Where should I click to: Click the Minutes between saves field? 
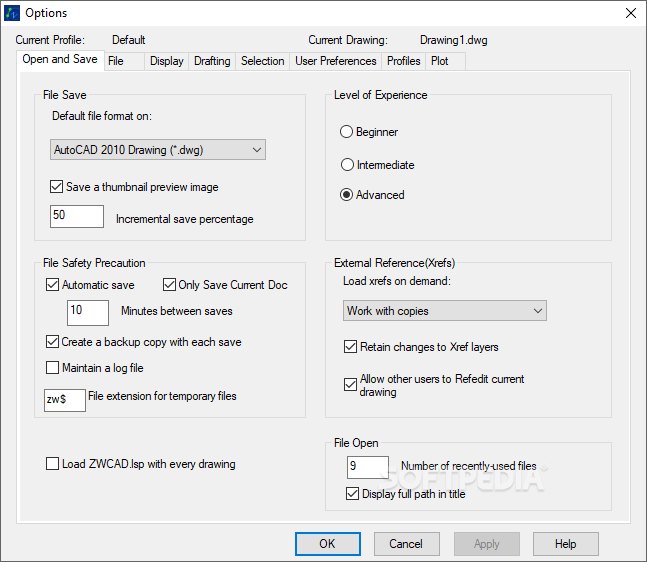[88, 312]
